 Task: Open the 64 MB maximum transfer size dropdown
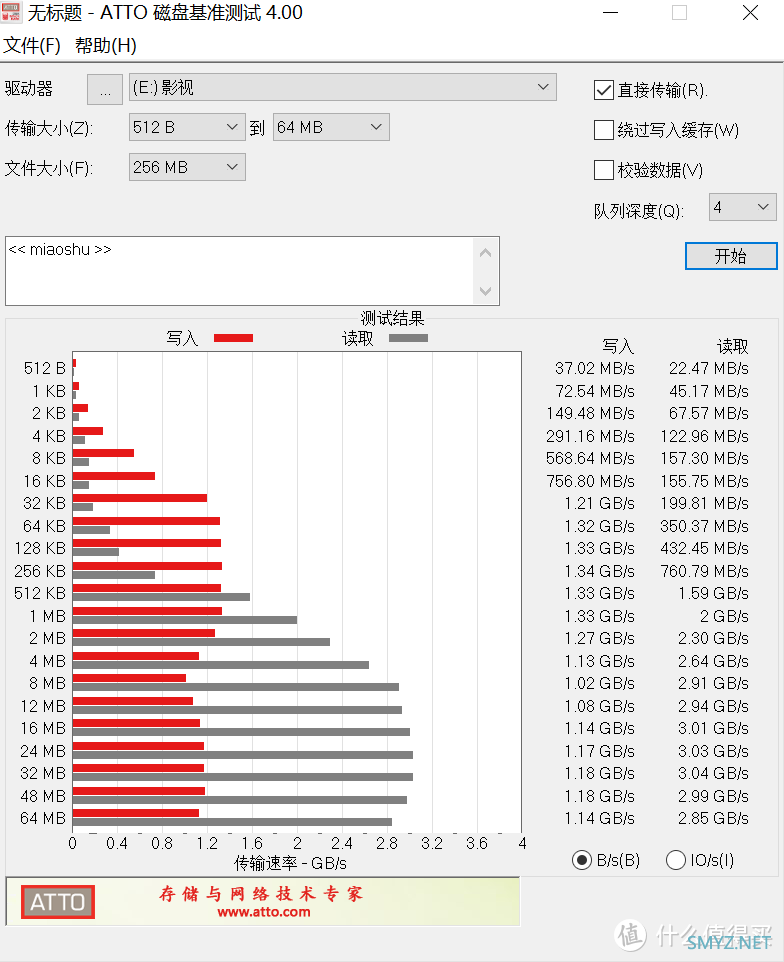point(331,127)
